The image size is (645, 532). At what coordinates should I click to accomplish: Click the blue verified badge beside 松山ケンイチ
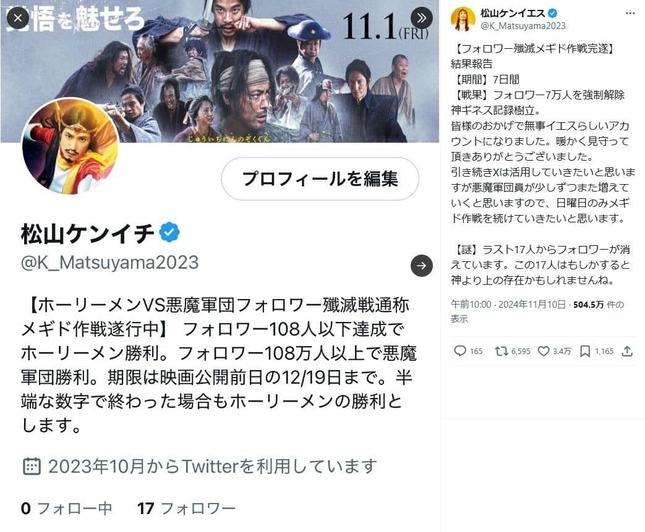pyautogui.click(x=169, y=232)
